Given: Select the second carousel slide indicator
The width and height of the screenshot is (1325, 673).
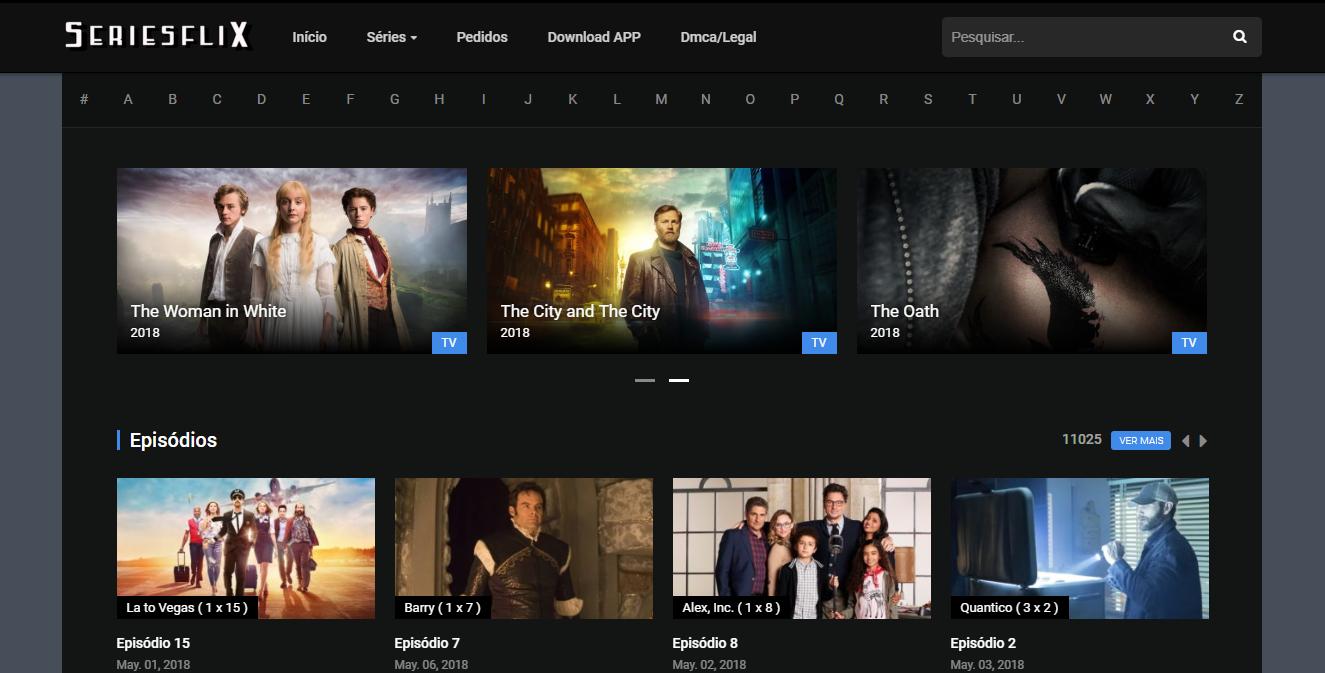Looking at the screenshot, I should (x=679, y=380).
